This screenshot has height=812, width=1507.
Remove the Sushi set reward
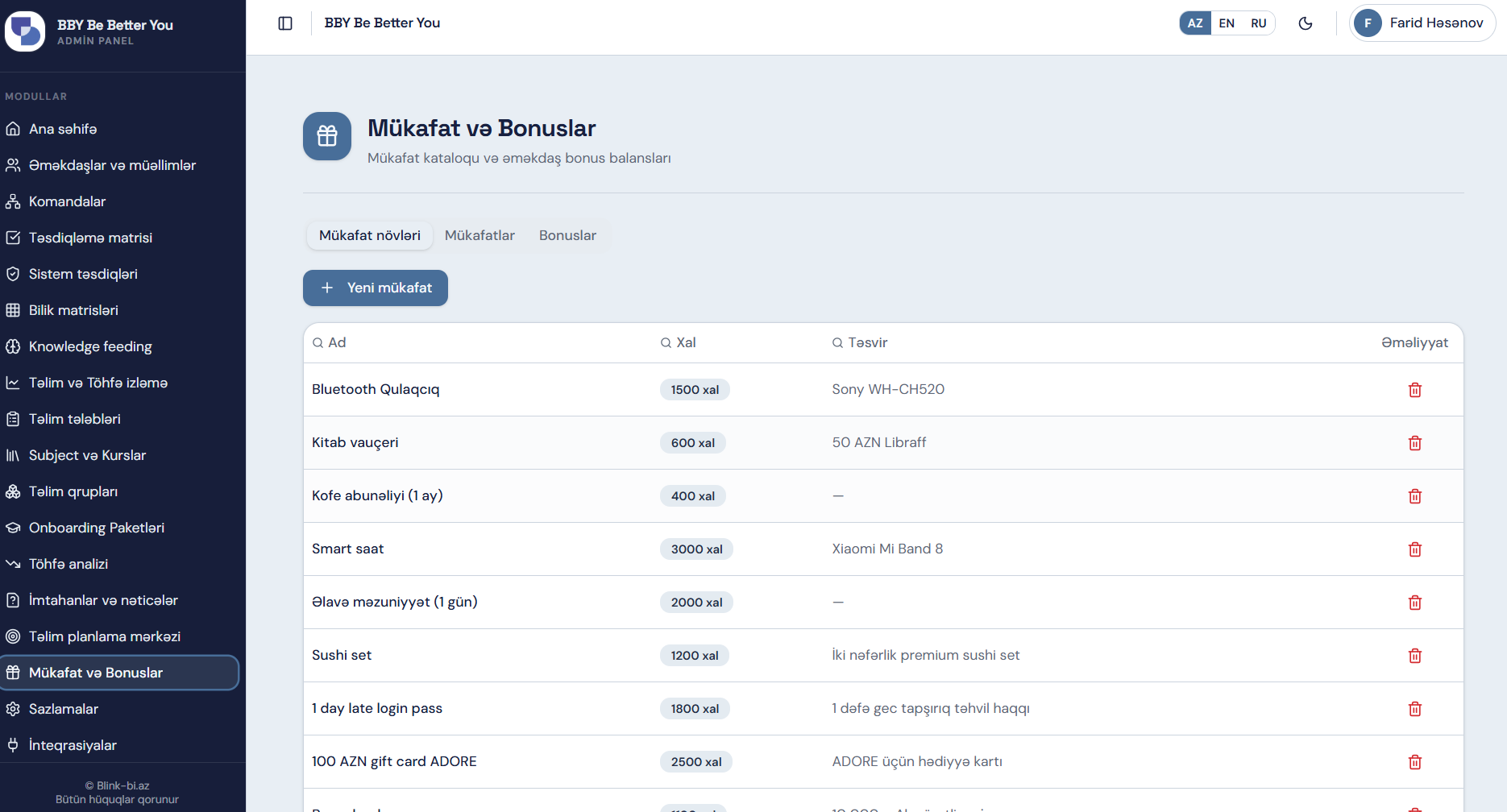click(1414, 656)
